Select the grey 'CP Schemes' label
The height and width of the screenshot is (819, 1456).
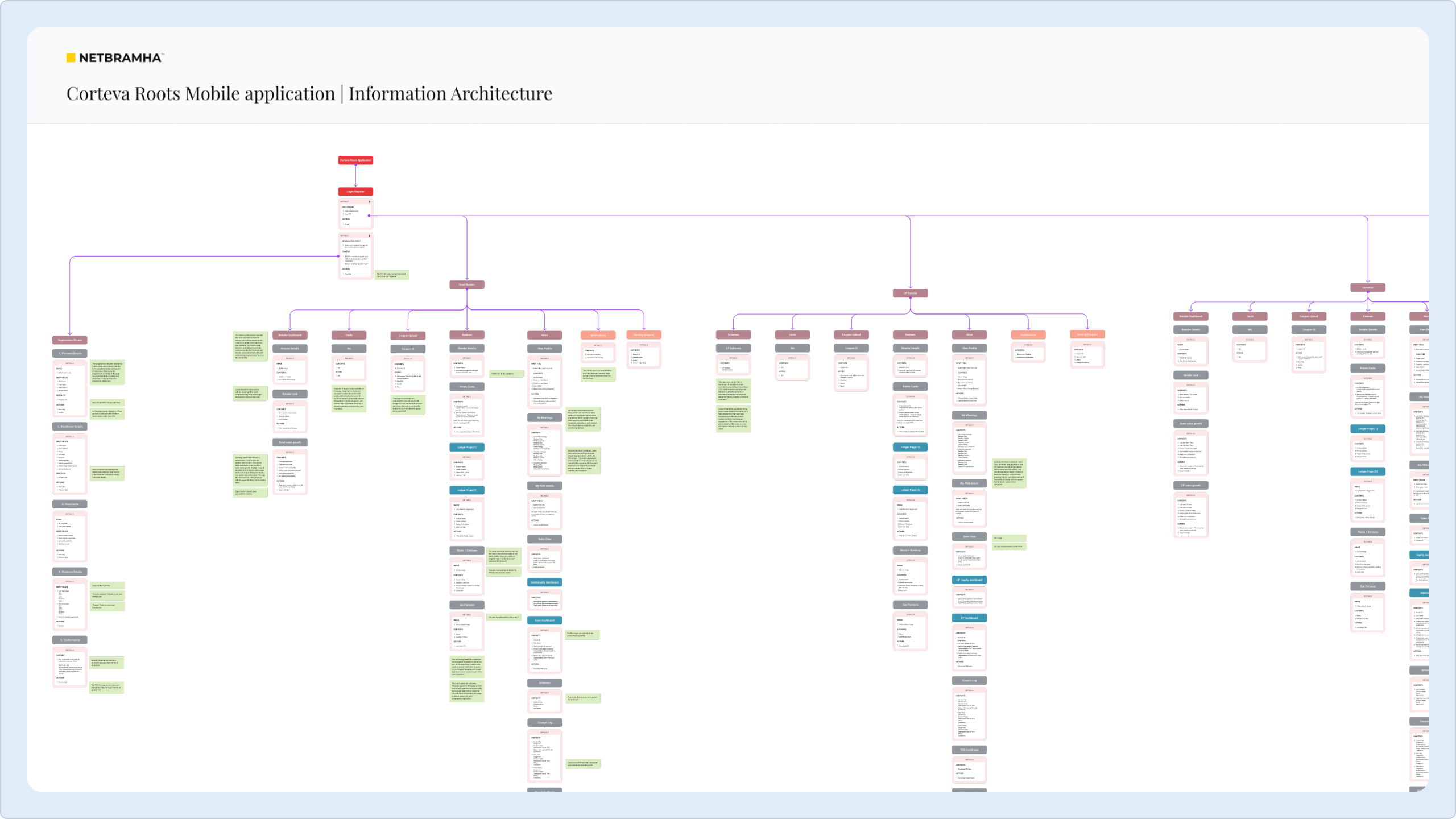pyautogui.click(x=734, y=348)
